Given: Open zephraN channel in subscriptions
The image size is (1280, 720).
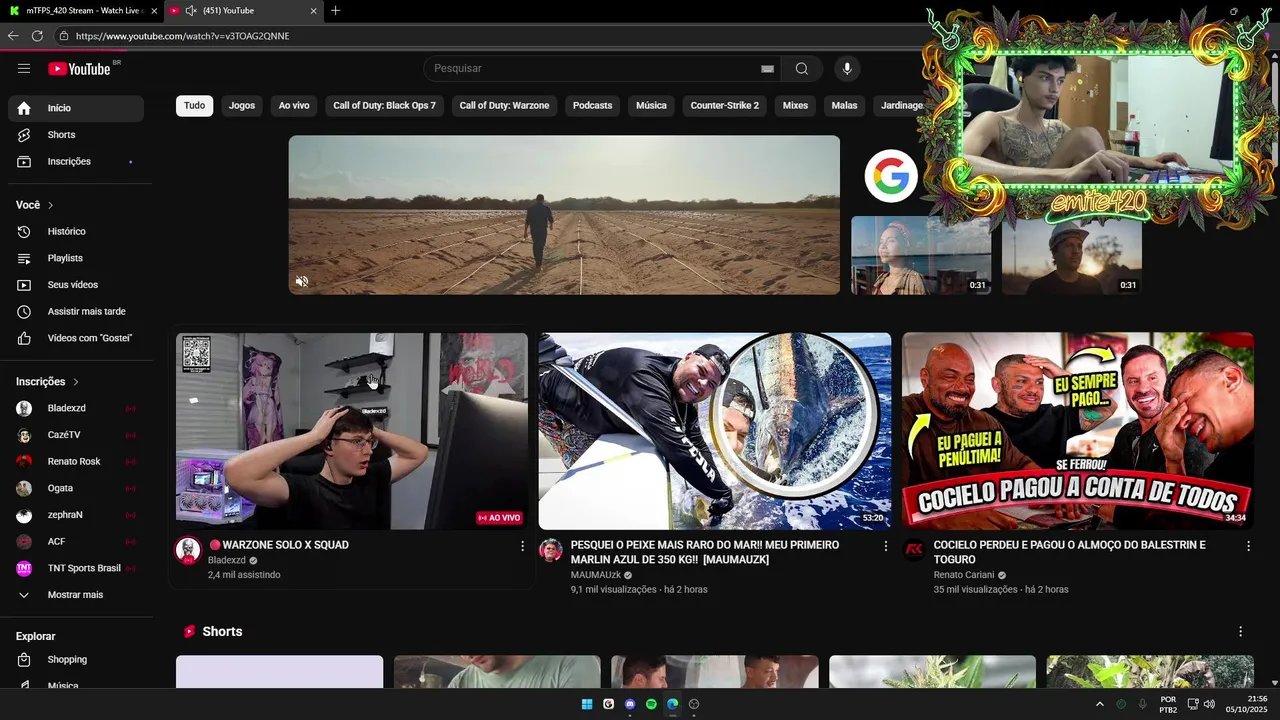Looking at the screenshot, I should coord(76,515).
